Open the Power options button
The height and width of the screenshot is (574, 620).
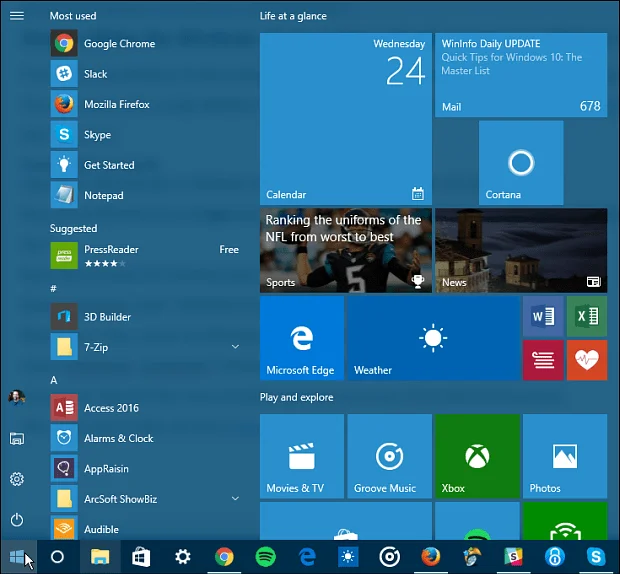click(x=17, y=520)
